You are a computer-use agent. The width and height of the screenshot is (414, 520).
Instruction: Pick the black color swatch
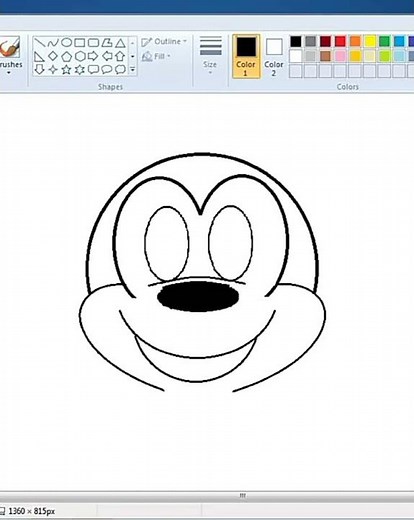pyautogui.click(x=296, y=42)
